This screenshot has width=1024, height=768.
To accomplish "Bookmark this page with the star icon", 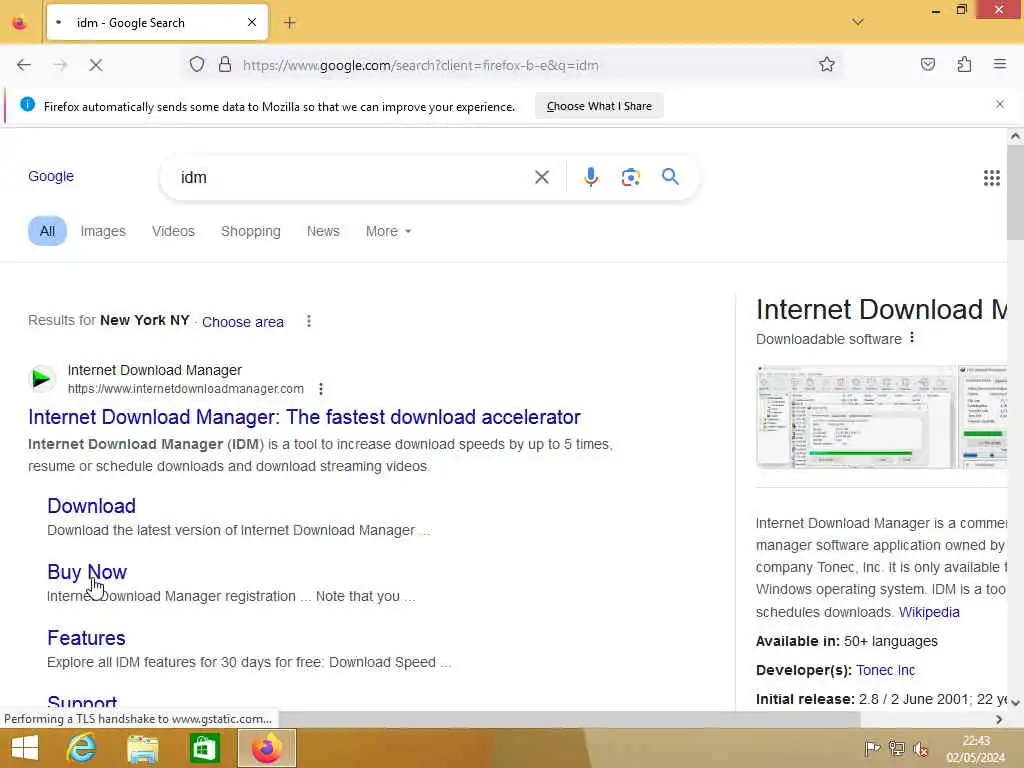I will point(827,65).
